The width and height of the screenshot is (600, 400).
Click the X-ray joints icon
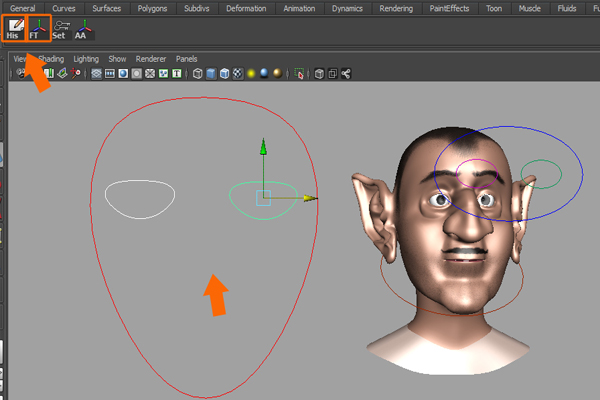coord(346,74)
